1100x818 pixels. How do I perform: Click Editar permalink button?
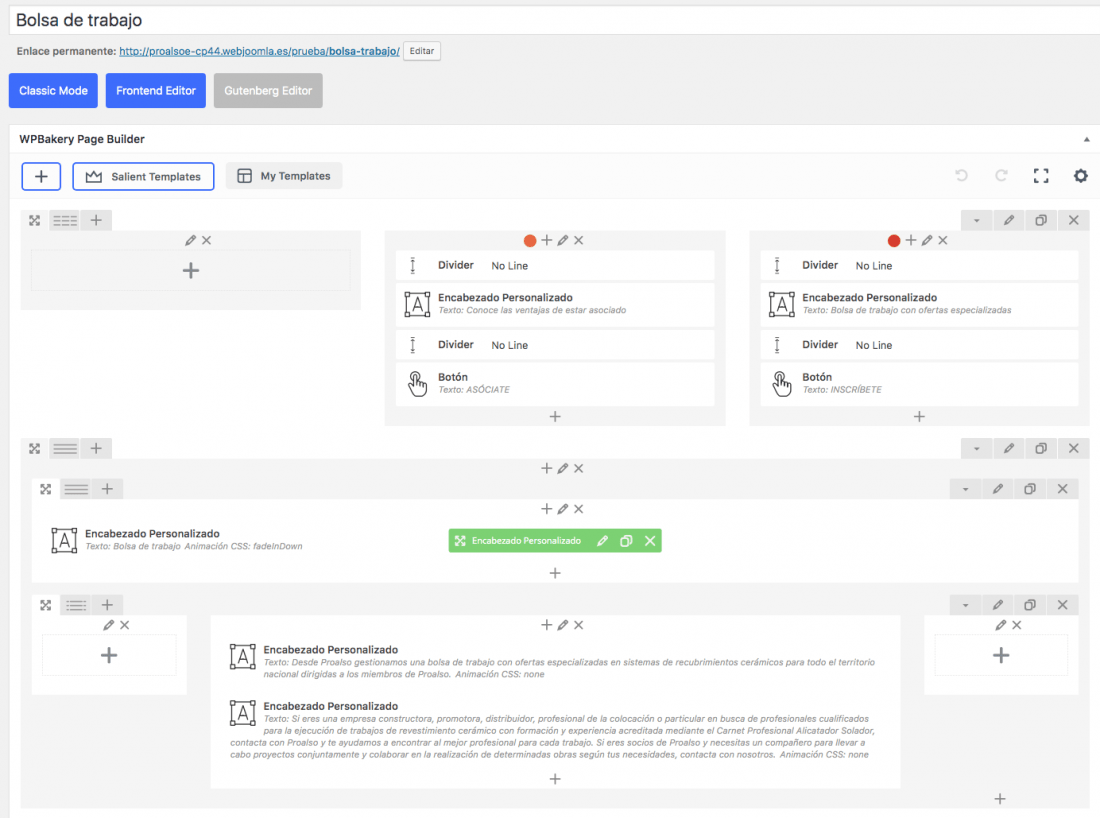pyautogui.click(x=422, y=51)
